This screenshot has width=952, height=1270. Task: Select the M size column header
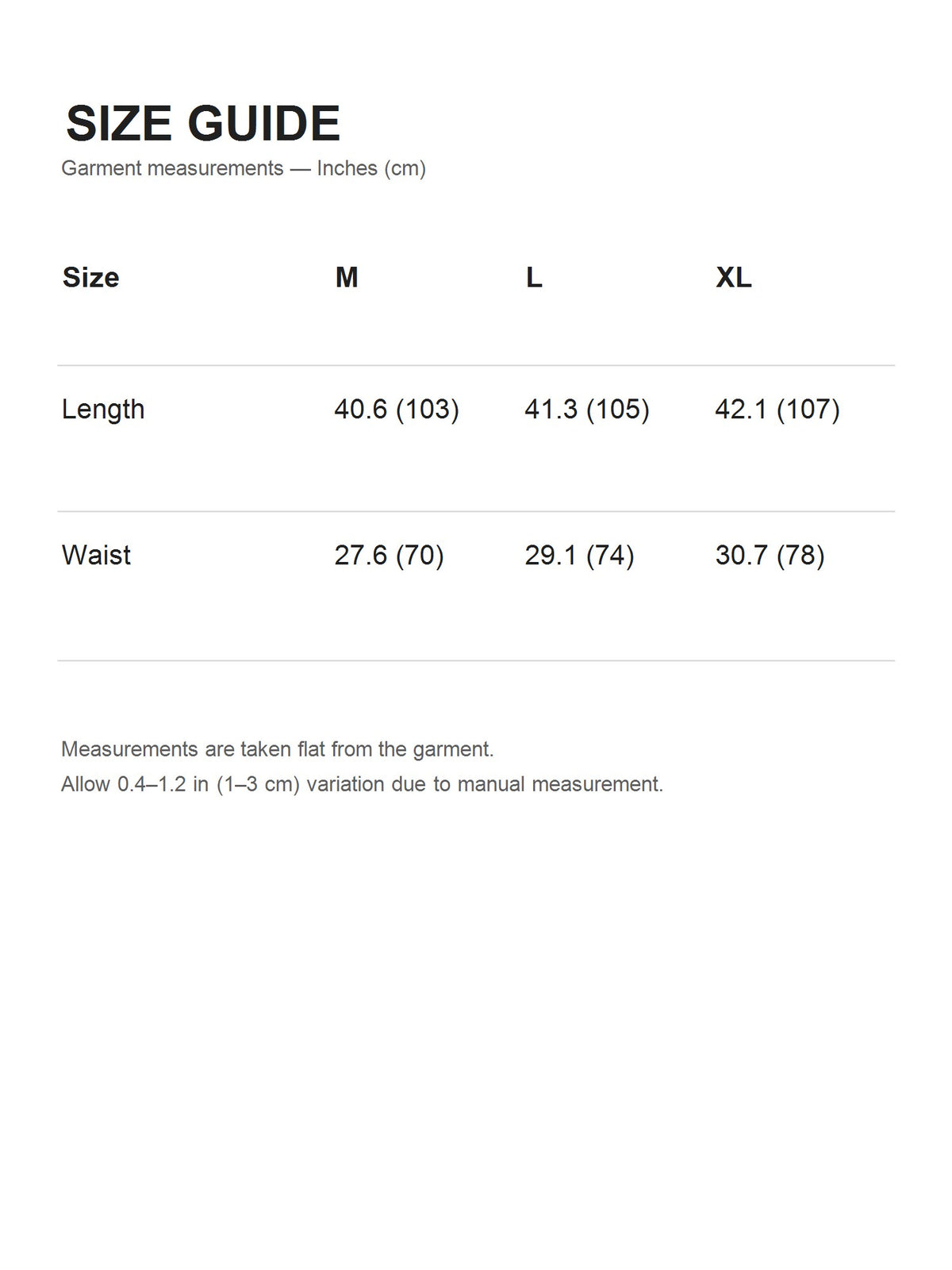pos(347,277)
